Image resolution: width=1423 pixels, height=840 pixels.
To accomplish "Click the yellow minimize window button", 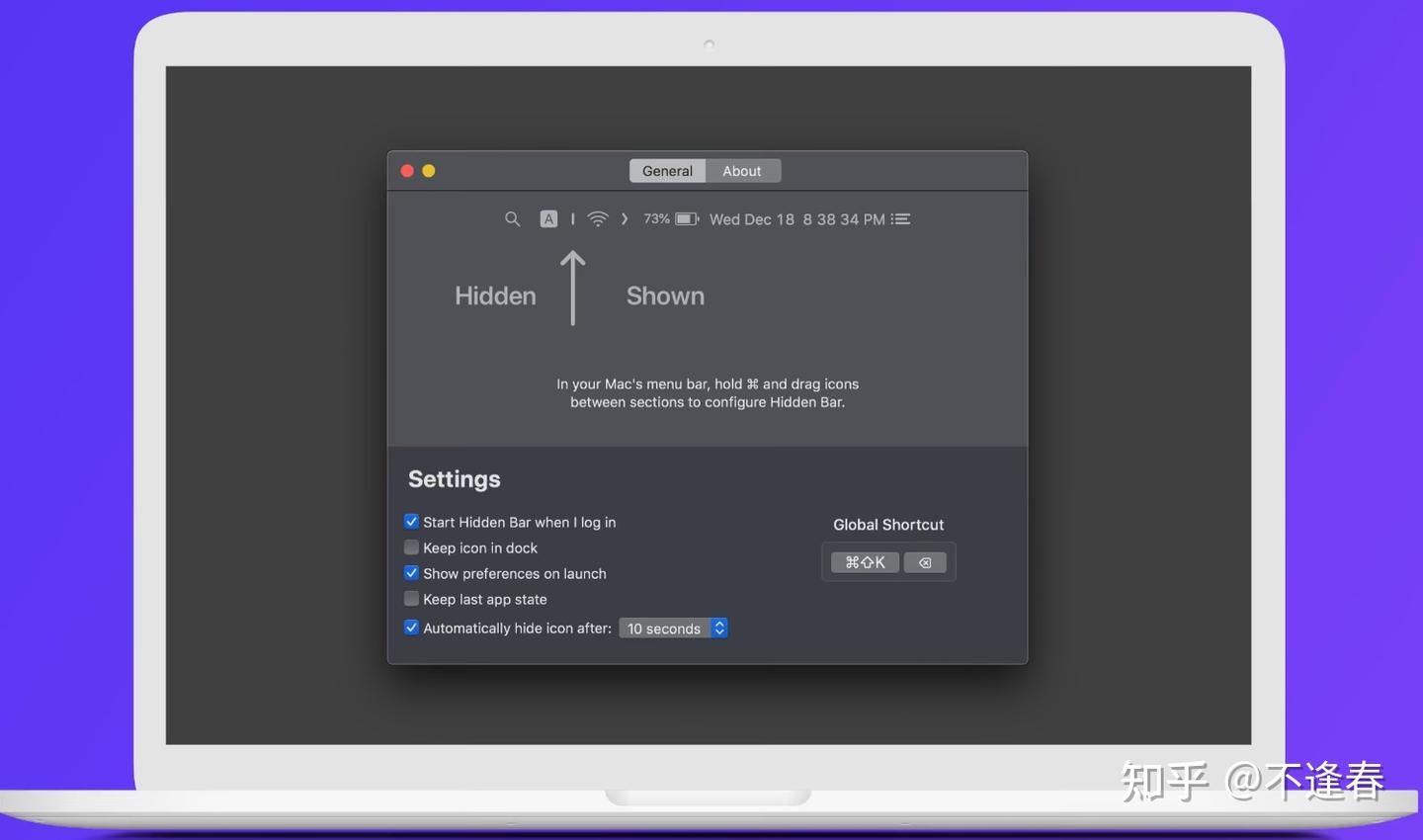I will (x=429, y=171).
